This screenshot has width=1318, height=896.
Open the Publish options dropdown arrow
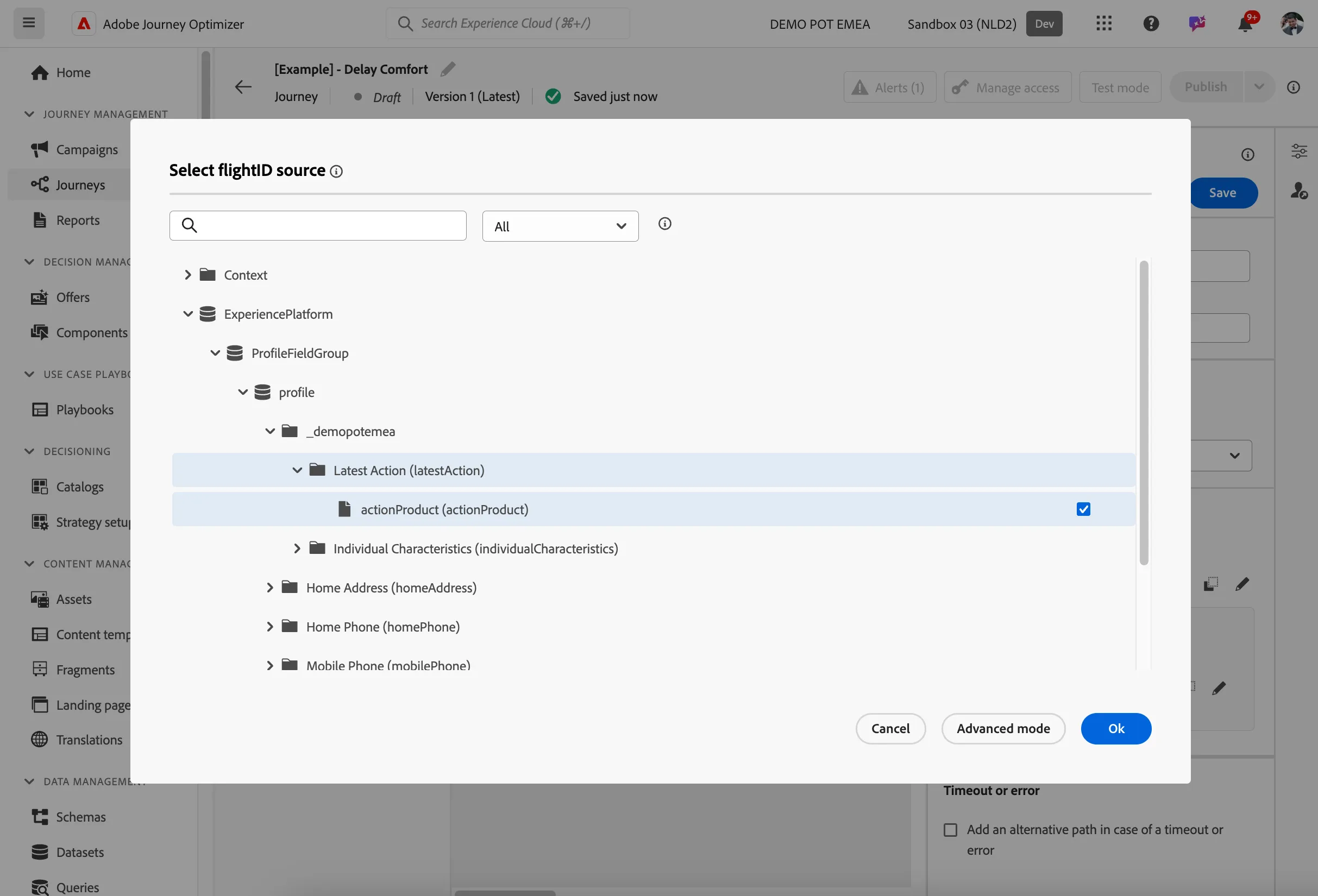coord(1259,87)
